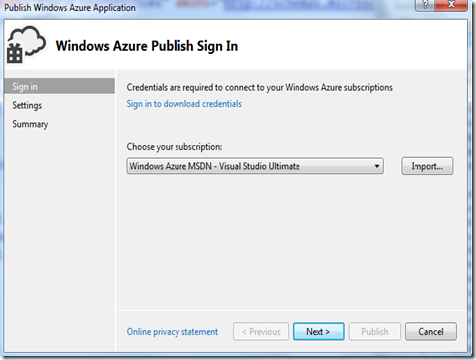Click the credentials required message text
The image size is (476, 360).
tap(260, 87)
